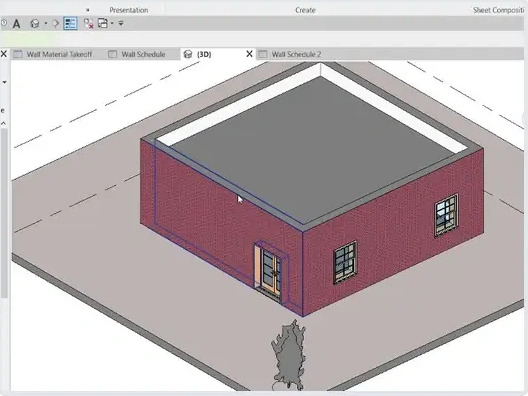Click the measure icon left of Text tool

click(x=4, y=23)
